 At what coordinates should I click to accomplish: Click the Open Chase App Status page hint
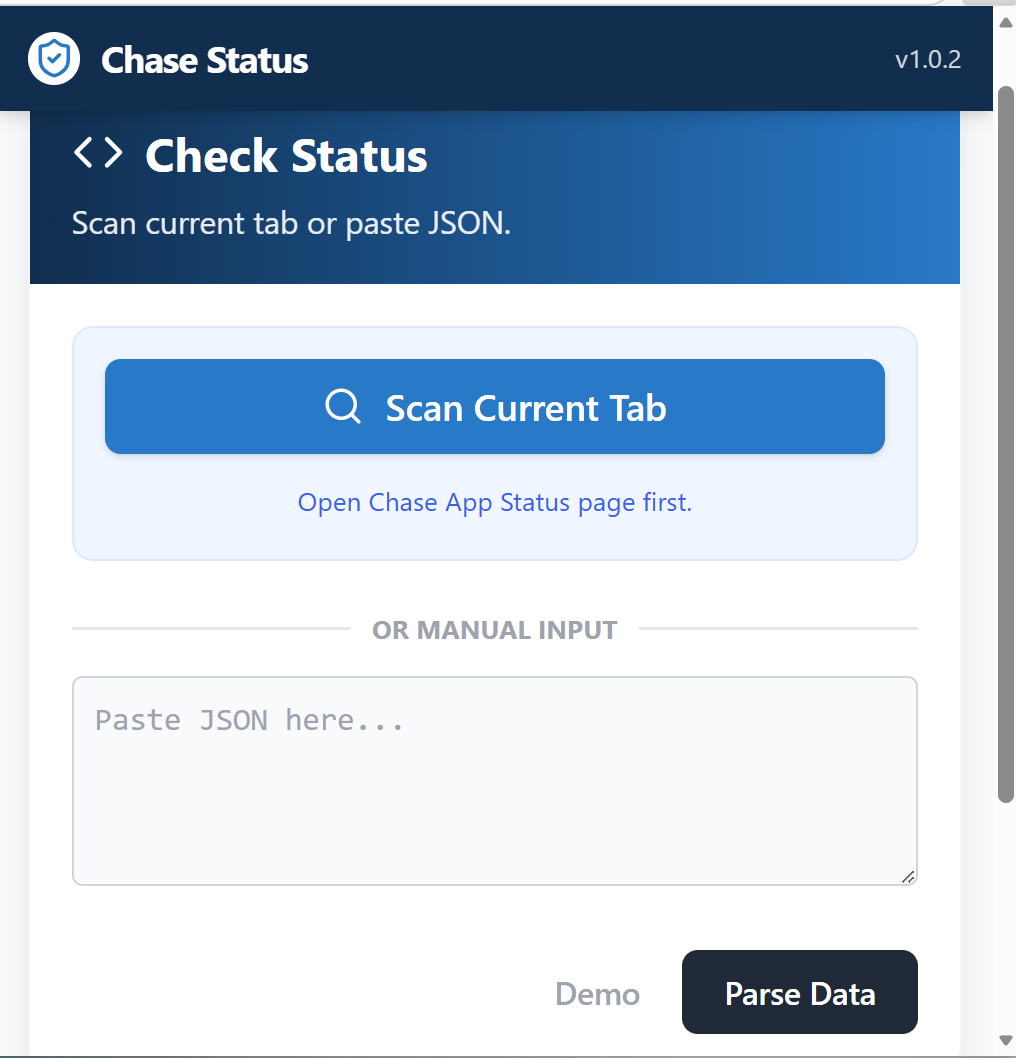495,502
